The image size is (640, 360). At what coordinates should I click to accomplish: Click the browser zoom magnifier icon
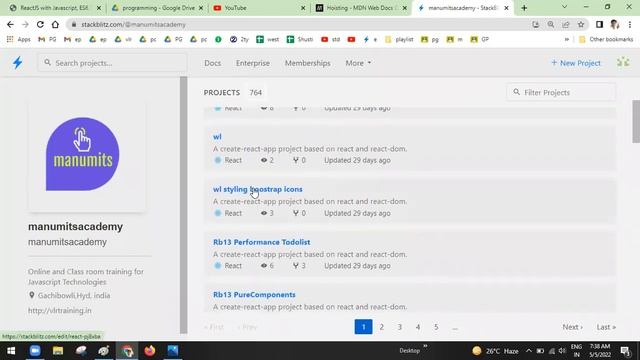(x=551, y=24)
